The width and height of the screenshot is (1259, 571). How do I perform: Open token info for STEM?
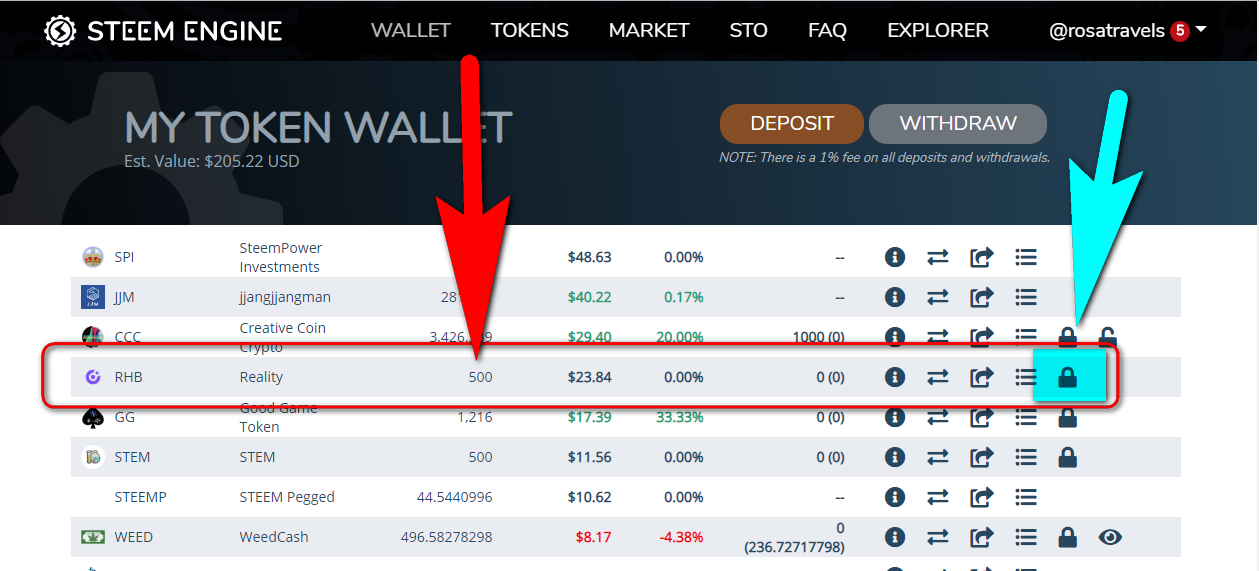coord(895,457)
